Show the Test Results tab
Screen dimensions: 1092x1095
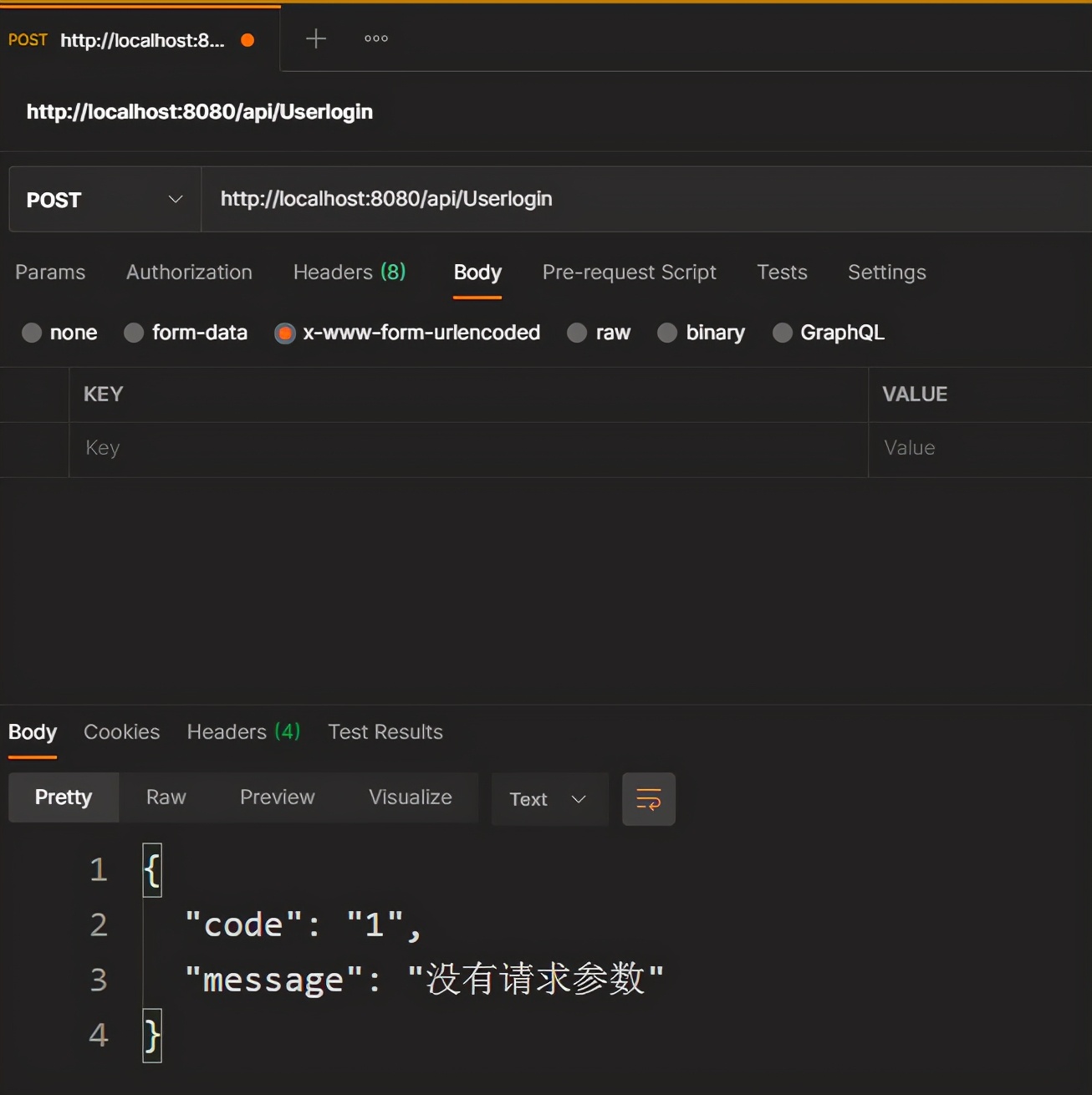(x=385, y=732)
